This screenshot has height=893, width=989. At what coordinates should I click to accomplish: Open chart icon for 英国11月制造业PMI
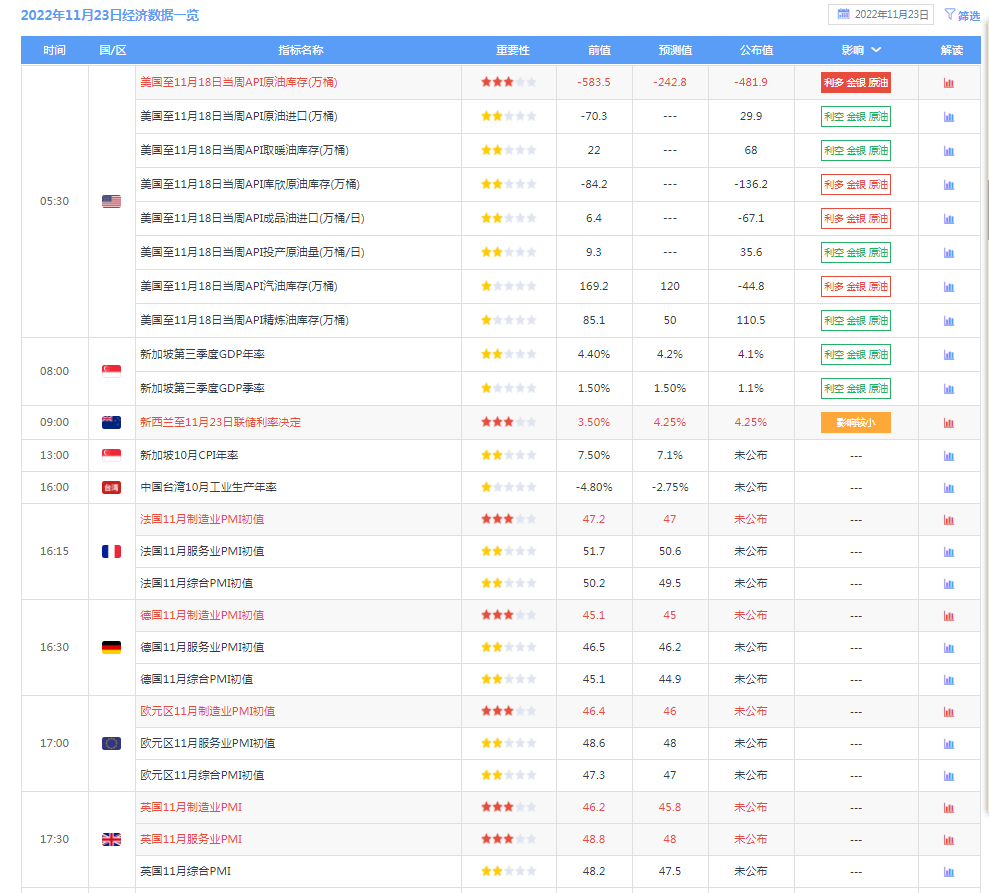pyautogui.click(x=949, y=808)
